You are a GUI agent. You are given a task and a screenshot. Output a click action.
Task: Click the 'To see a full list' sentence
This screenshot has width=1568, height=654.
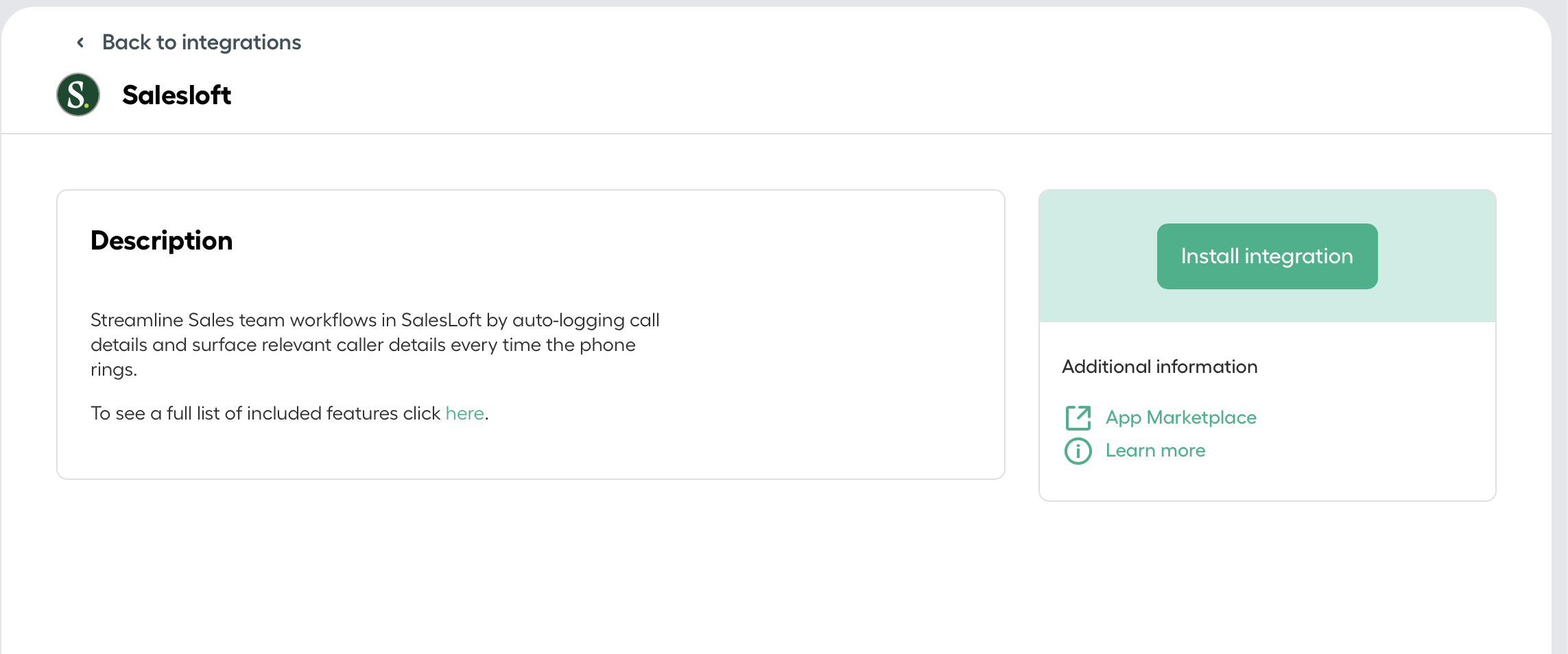point(289,413)
